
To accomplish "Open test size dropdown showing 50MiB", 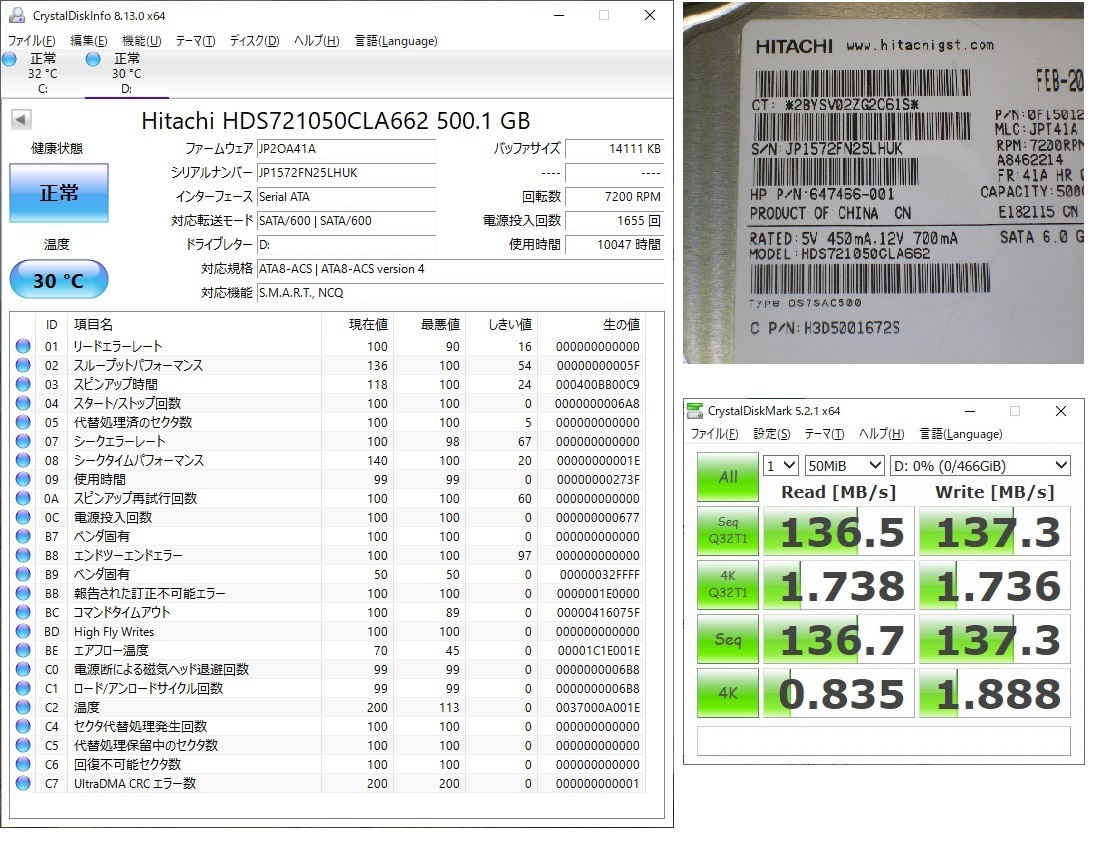I will [x=845, y=465].
